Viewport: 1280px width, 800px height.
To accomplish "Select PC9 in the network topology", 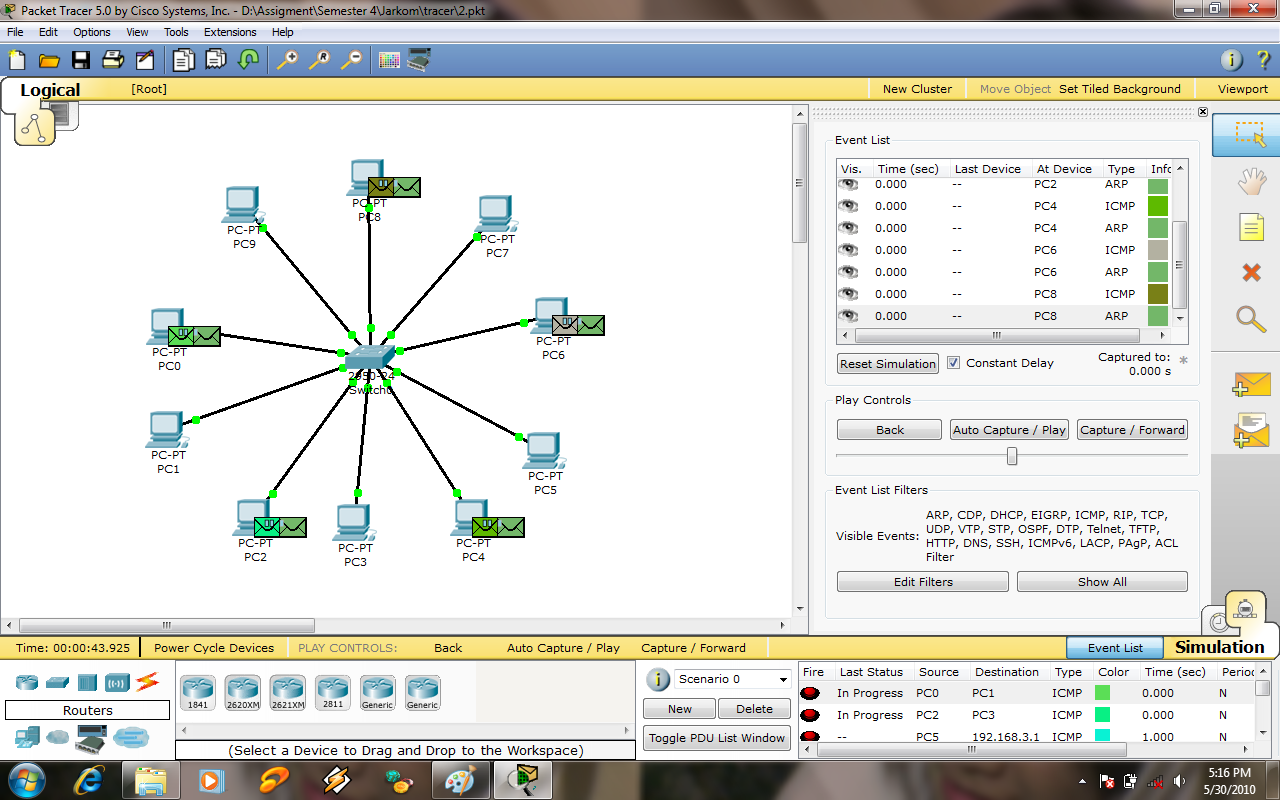I will (241, 205).
